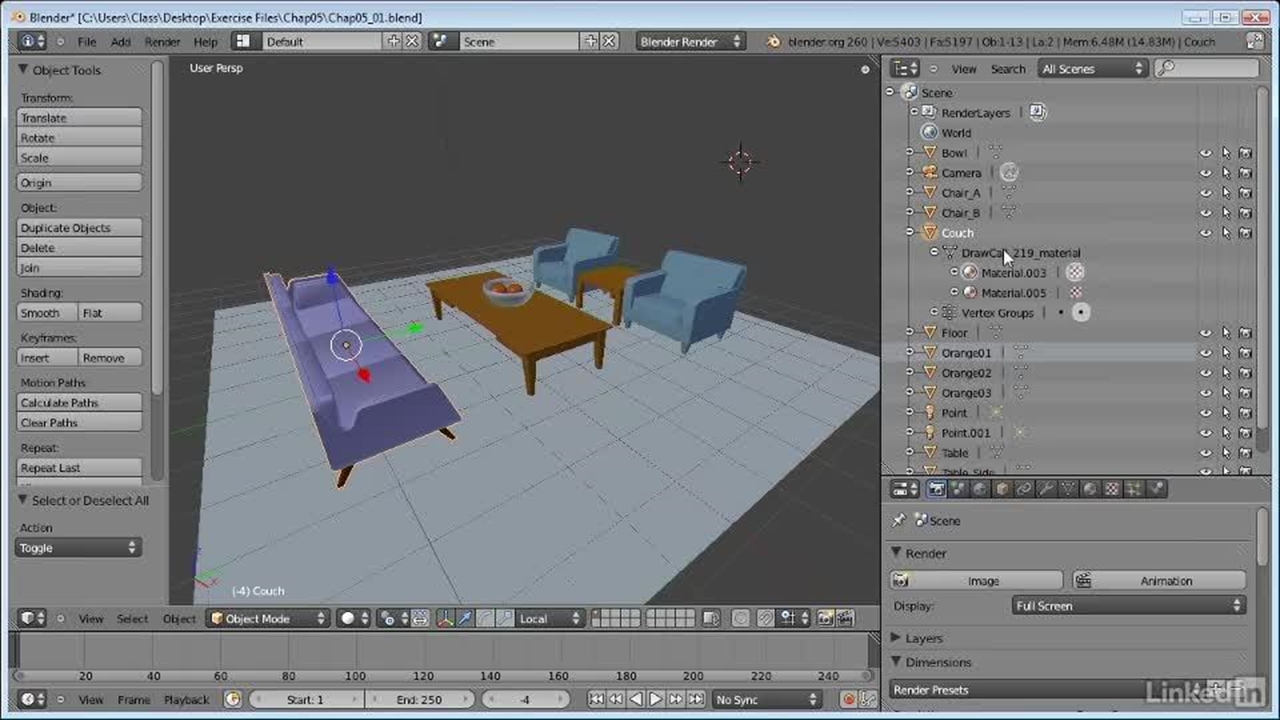The image size is (1280, 720).
Task: Collapse the Couch tree item
Action: 910,233
